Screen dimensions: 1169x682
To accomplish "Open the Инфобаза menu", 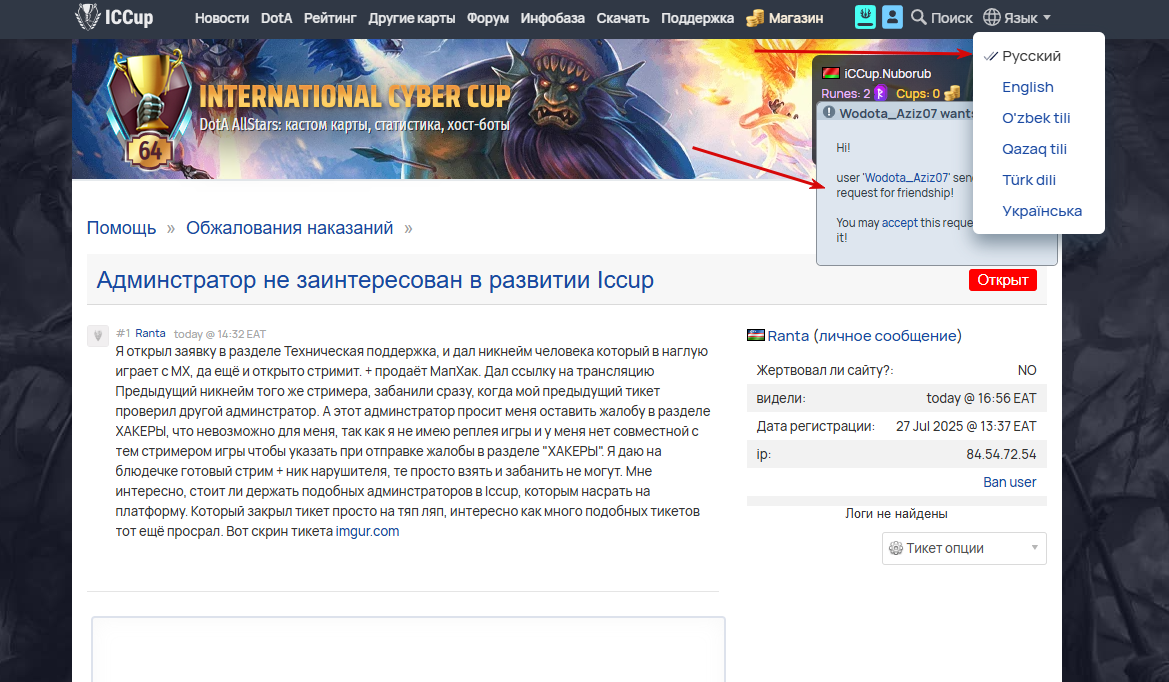I will click(x=552, y=18).
